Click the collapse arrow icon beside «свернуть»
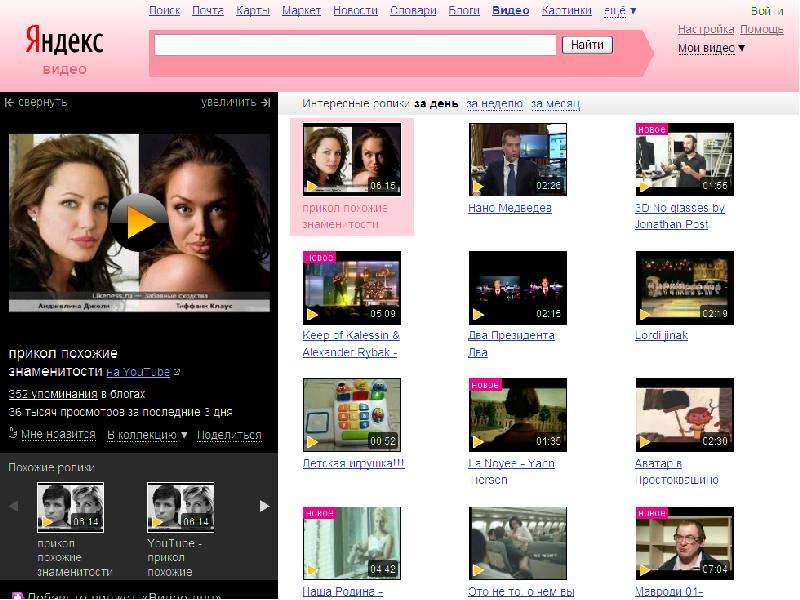The width and height of the screenshot is (800, 600). [9, 103]
